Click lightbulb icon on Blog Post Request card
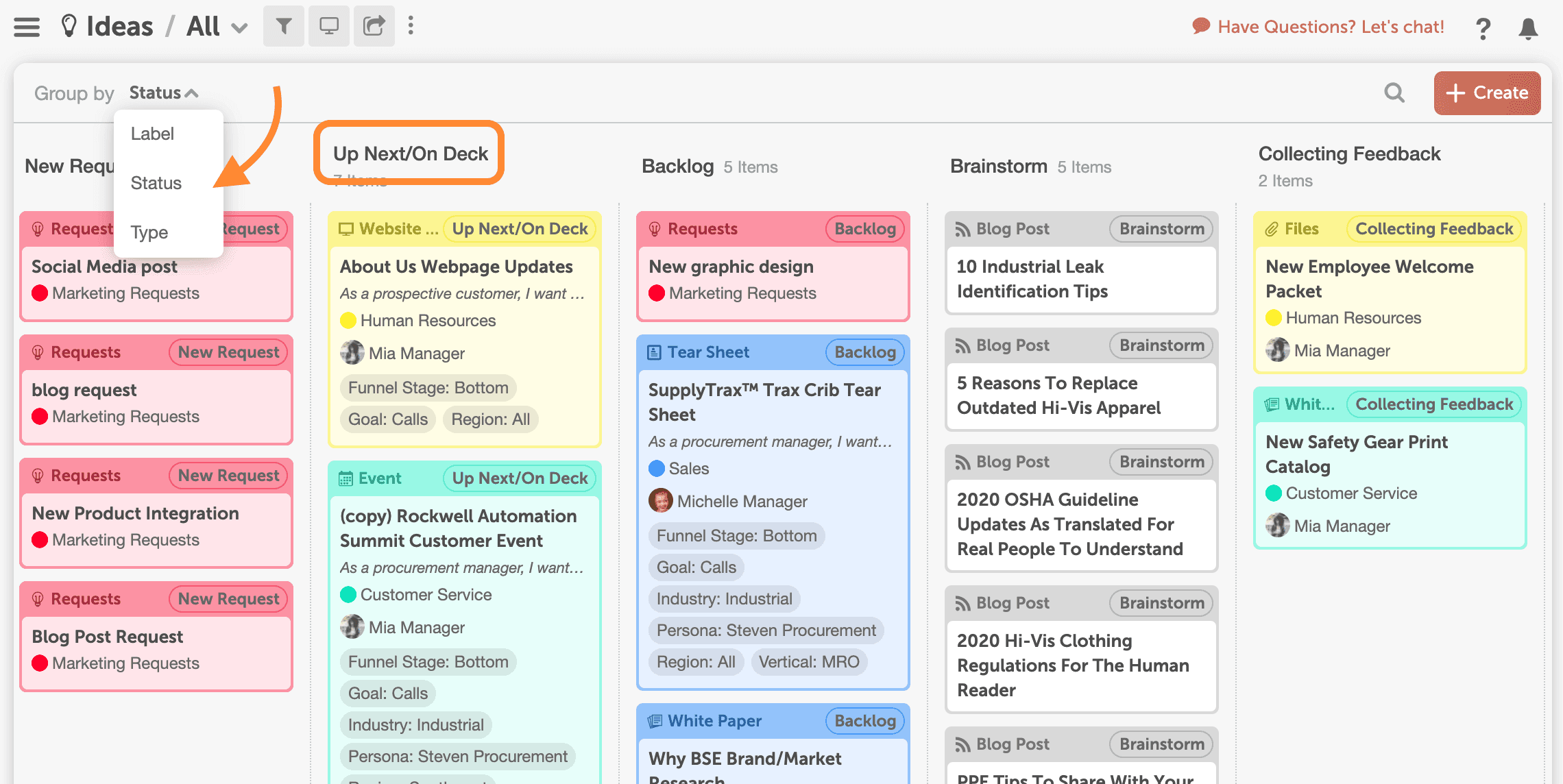 [38, 599]
